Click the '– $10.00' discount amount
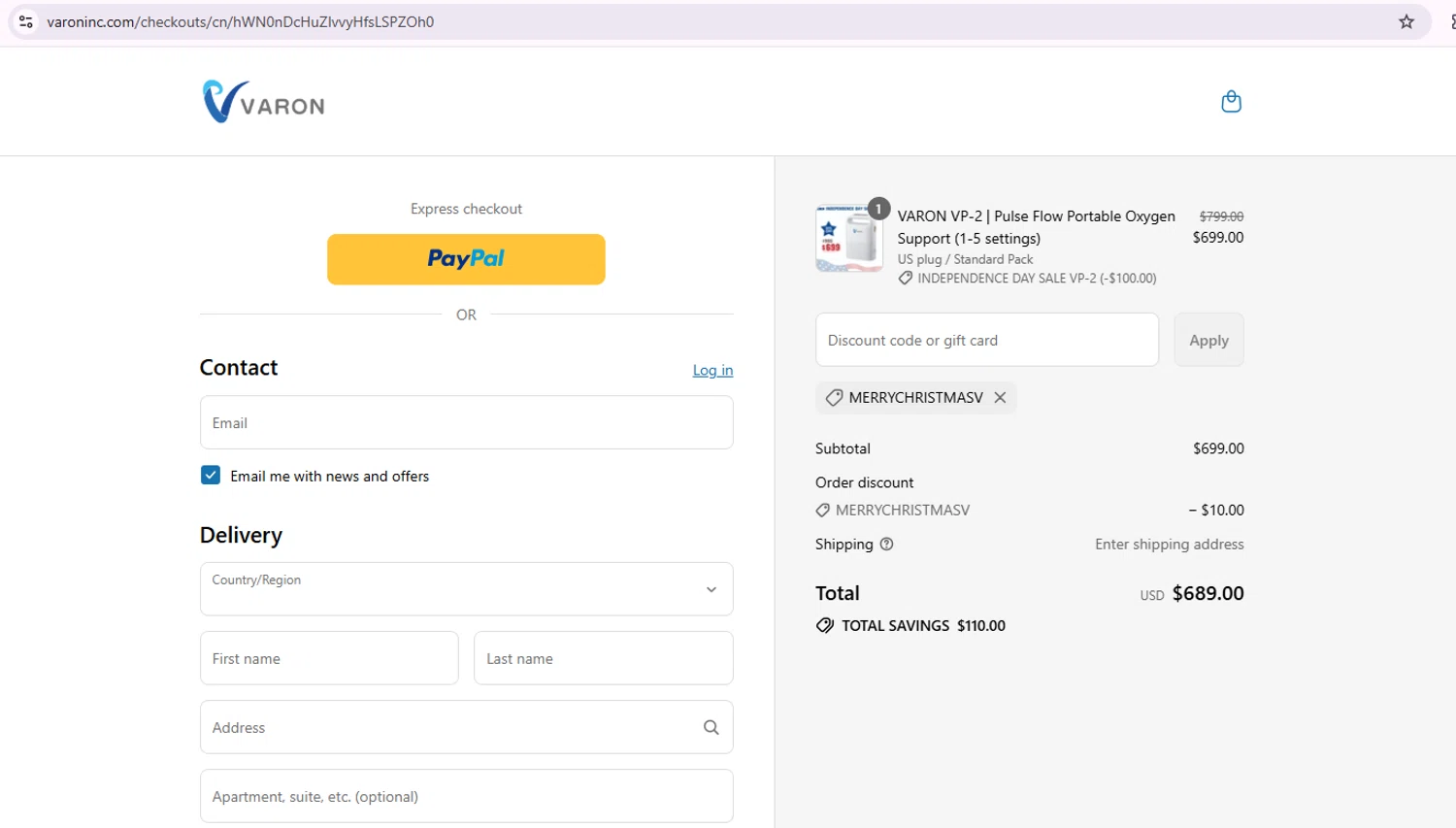This screenshot has width=1456, height=828. point(1216,511)
